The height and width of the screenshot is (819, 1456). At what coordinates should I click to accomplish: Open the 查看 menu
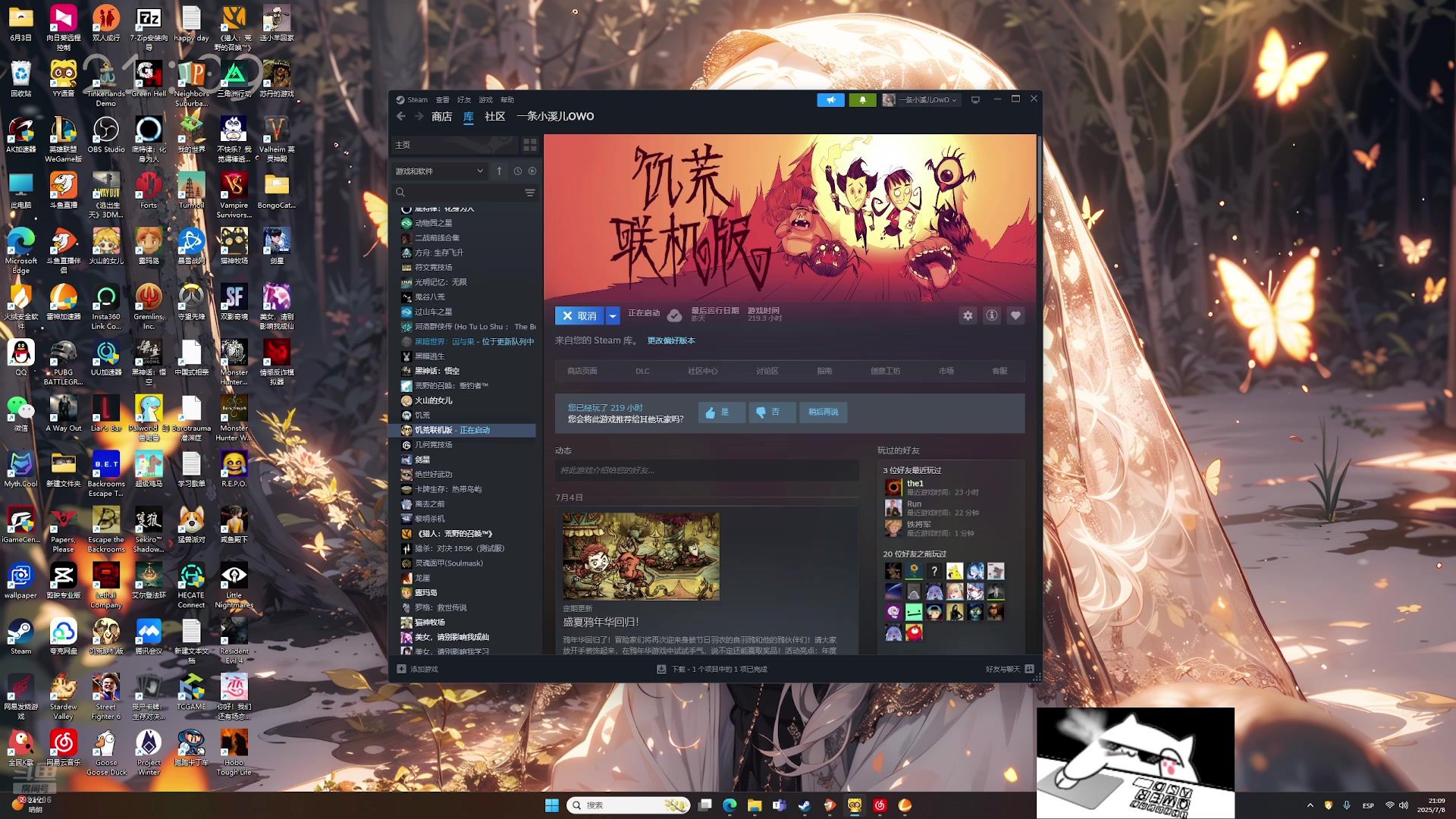point(443,100)
